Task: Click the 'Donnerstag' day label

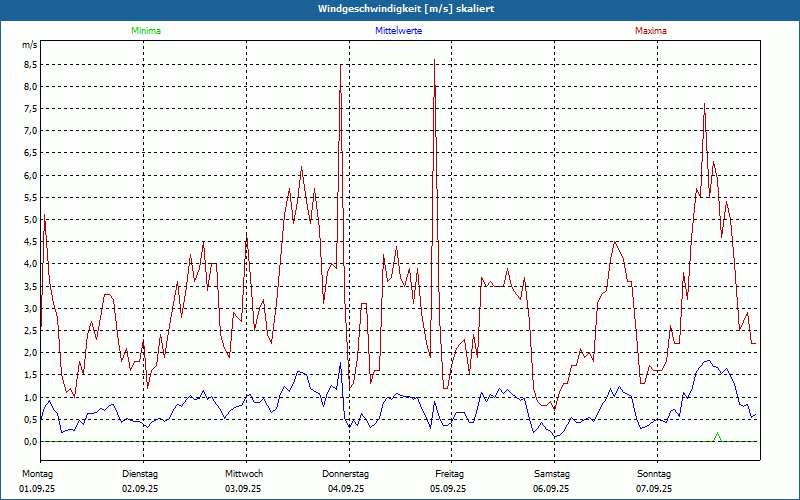Action: (x=345, y=474)
